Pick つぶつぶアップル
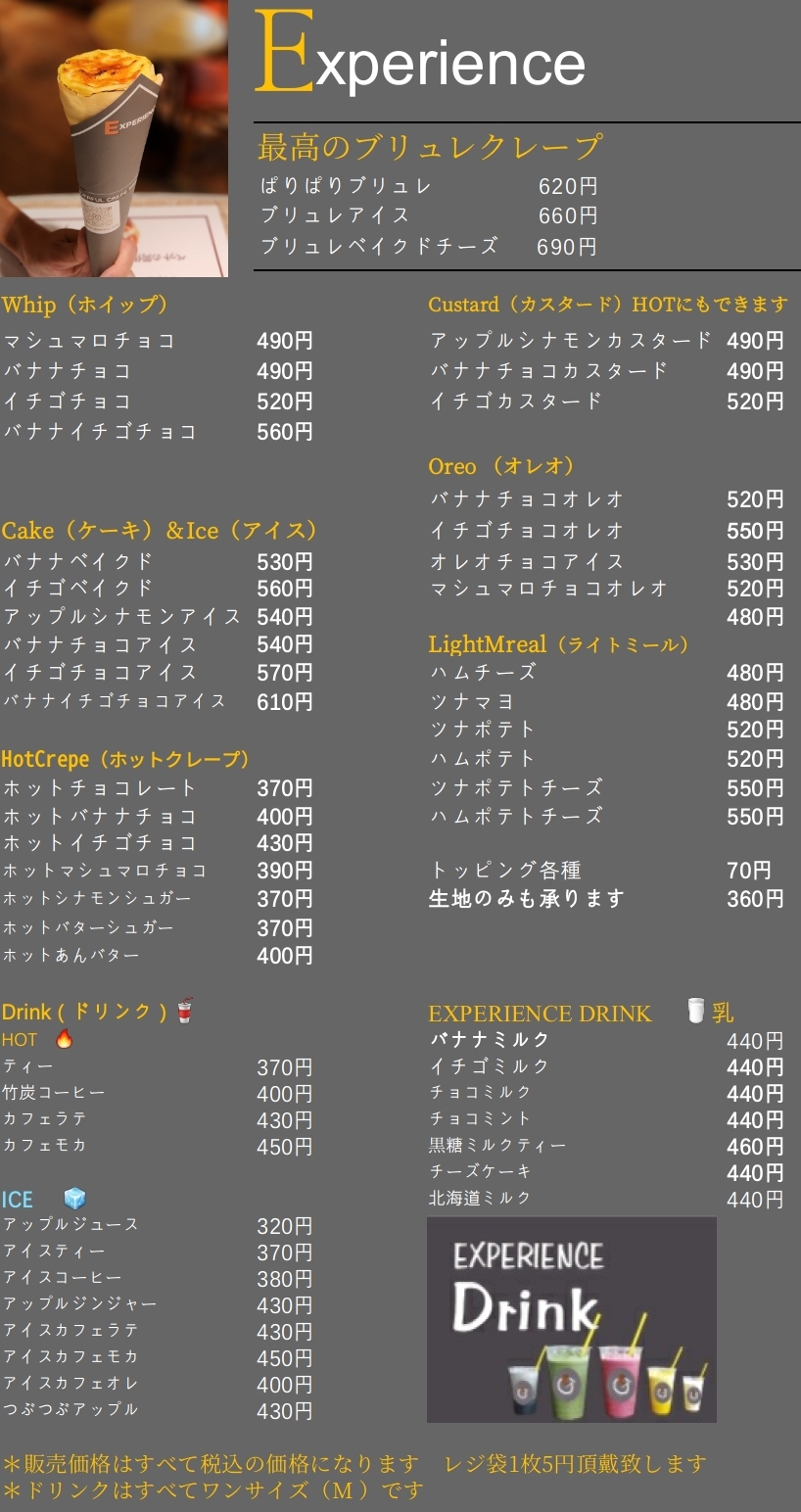 pos(71,1409)
